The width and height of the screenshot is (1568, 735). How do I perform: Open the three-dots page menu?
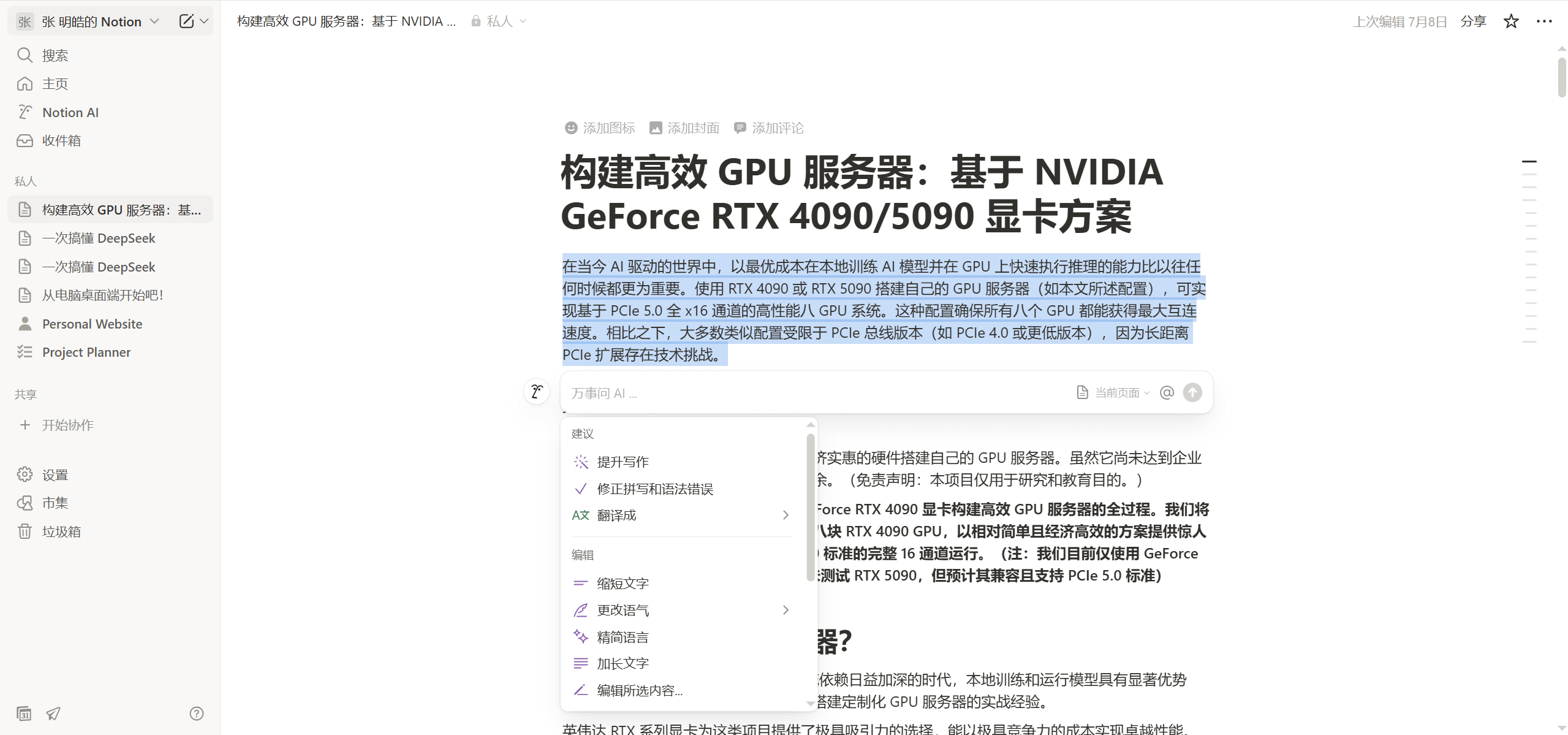coord(1544,21)
